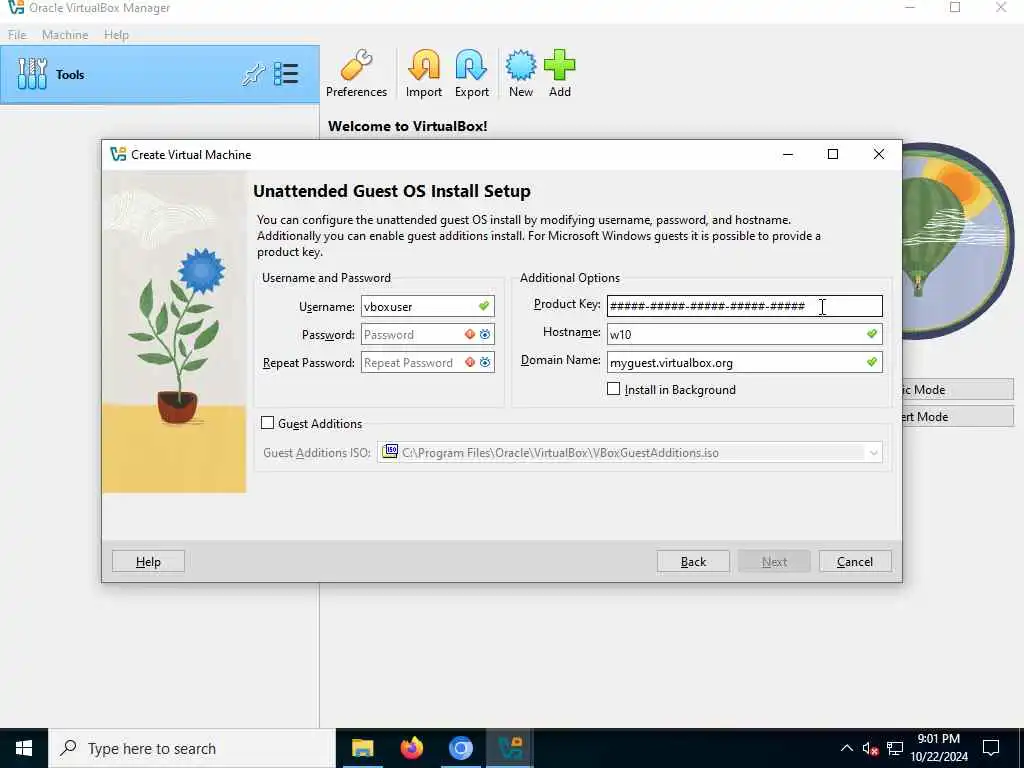Cancel the Create Virtual Machine wizard
The width and height of the screenshot is (1024, 768).
point(855,562)
